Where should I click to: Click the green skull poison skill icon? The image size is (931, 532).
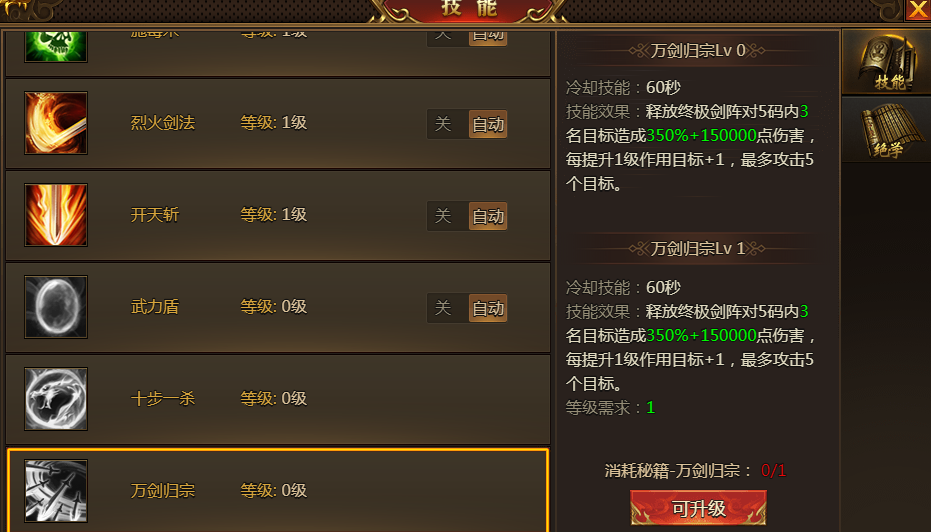(x=56, y=45)
